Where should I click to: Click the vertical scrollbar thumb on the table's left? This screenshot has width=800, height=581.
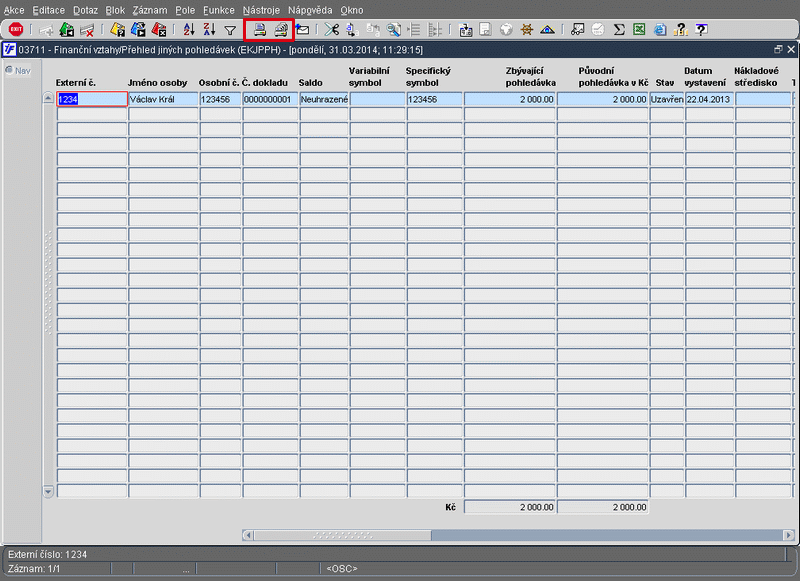[48, 283]
